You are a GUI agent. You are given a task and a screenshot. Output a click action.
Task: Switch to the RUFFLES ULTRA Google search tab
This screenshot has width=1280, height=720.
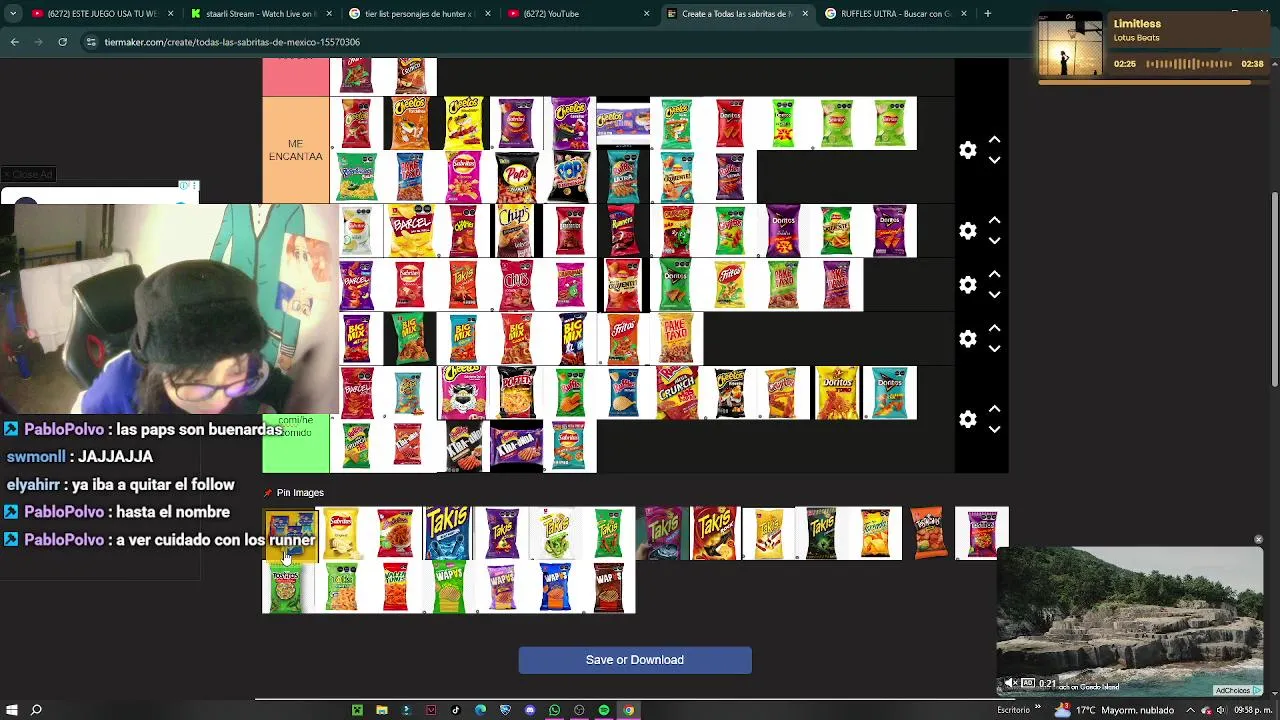pyautogui.click(x=895, y=14)
